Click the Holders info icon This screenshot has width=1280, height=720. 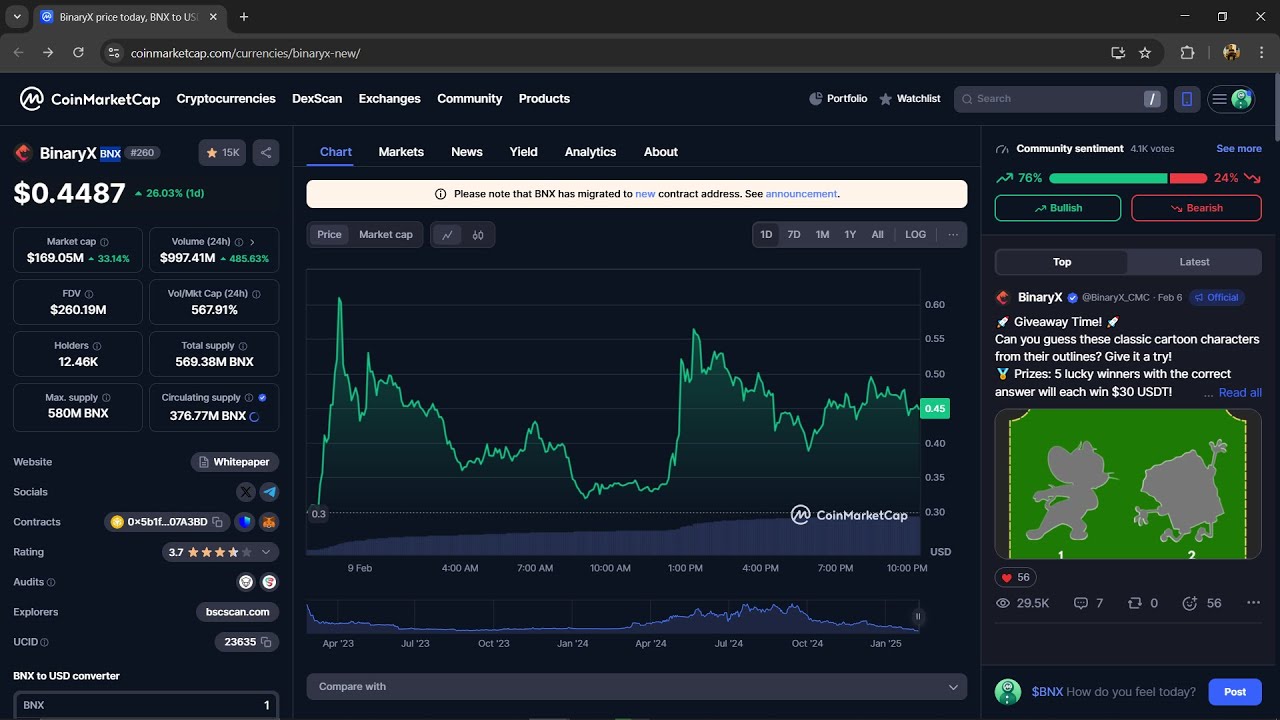(x=97, y=346)
